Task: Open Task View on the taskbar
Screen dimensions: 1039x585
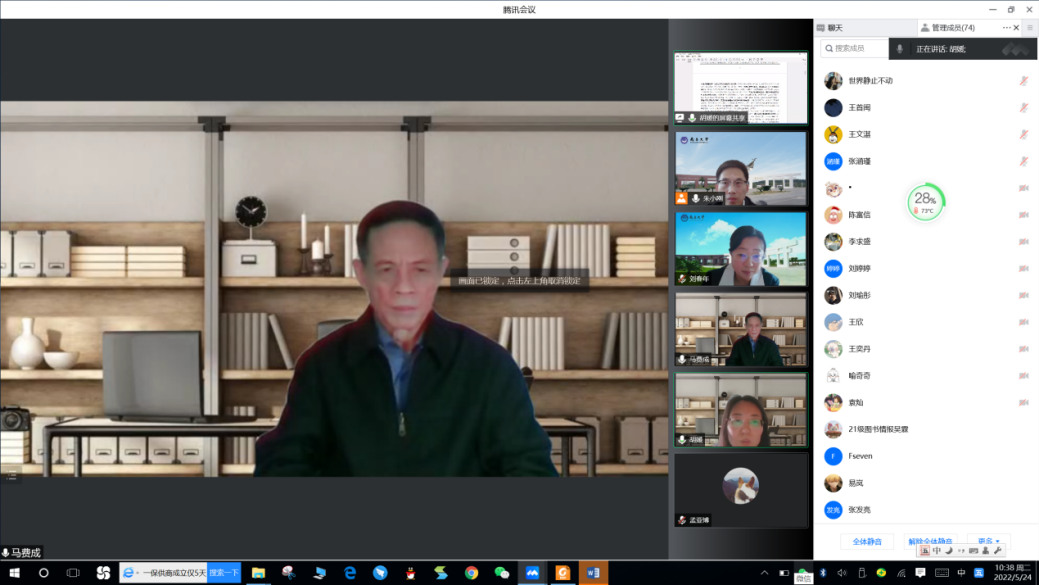Action: tap(73, 573)
